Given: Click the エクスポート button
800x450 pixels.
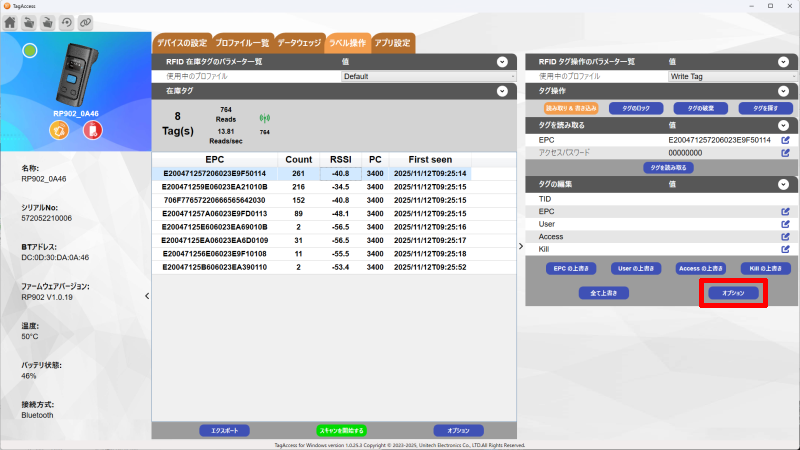Looking at the screenshot, I should pos(225,430).
